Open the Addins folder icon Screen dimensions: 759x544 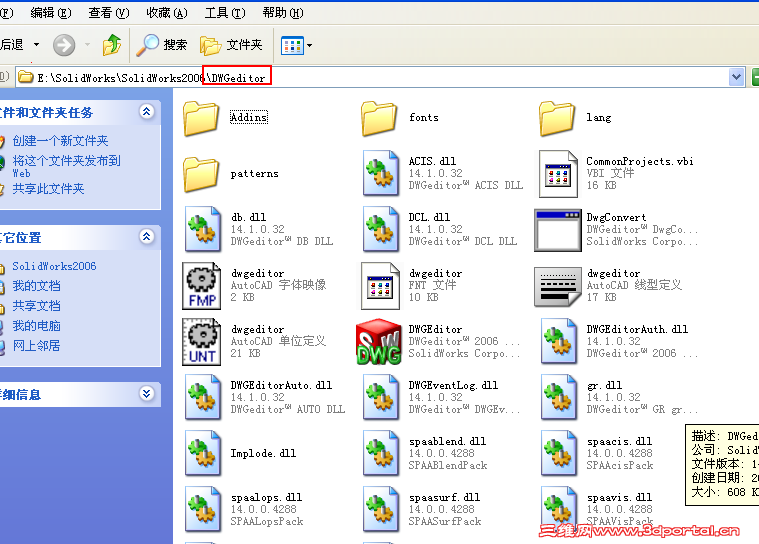click(201, 118)
